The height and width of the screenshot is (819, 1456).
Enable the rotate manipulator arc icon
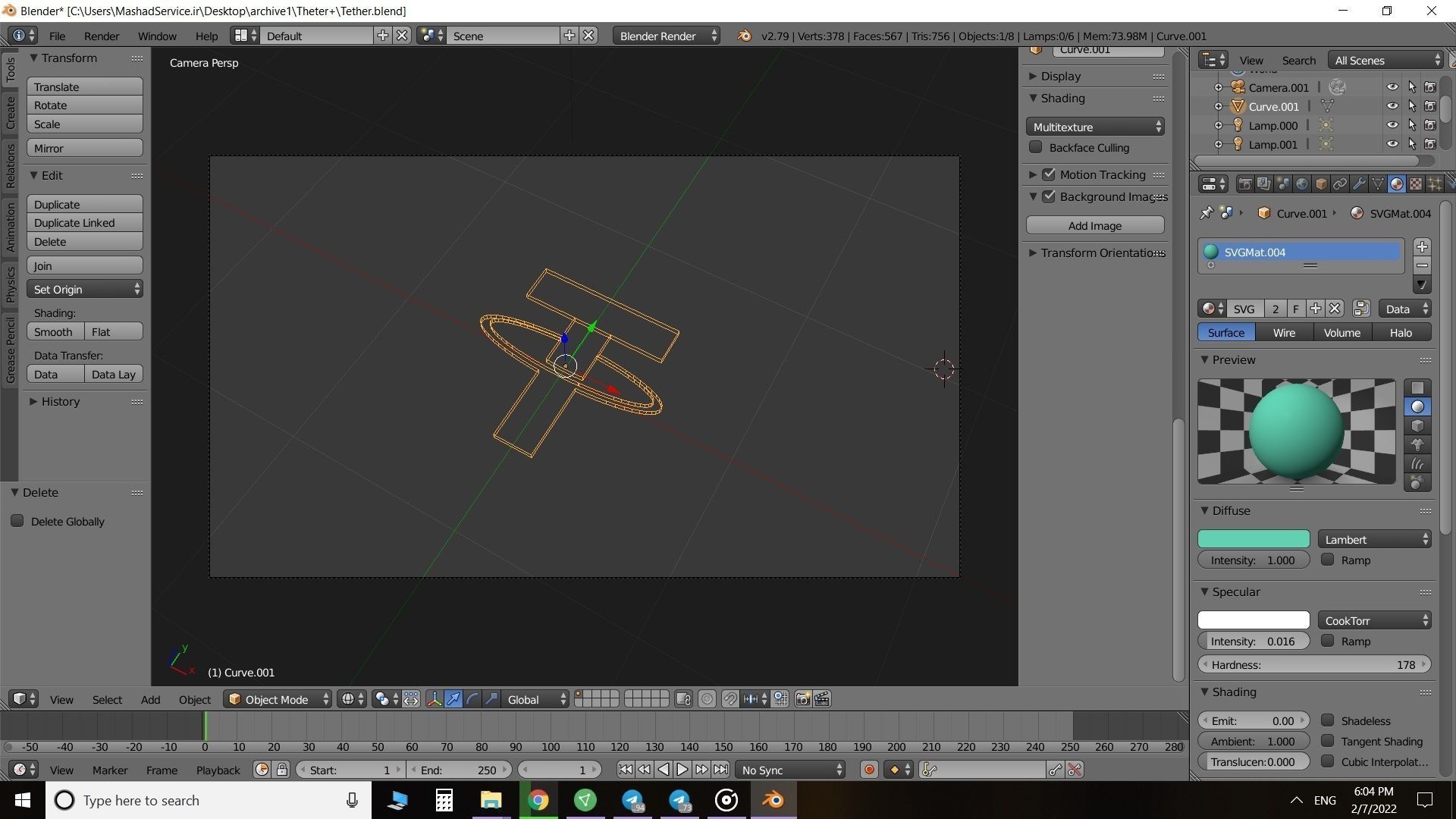coord(472,699)
